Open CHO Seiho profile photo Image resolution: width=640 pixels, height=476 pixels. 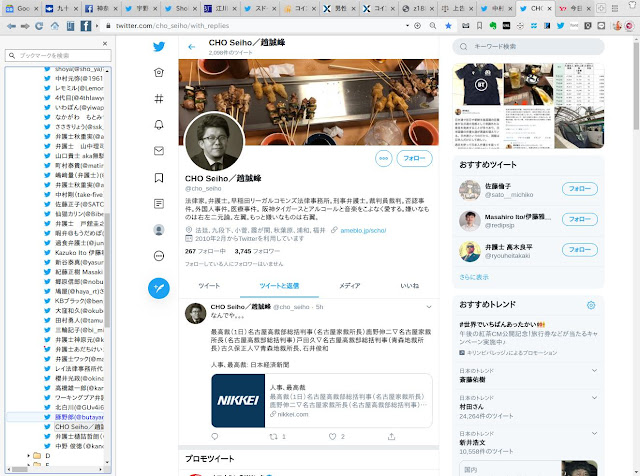click(x=214, y=142)
